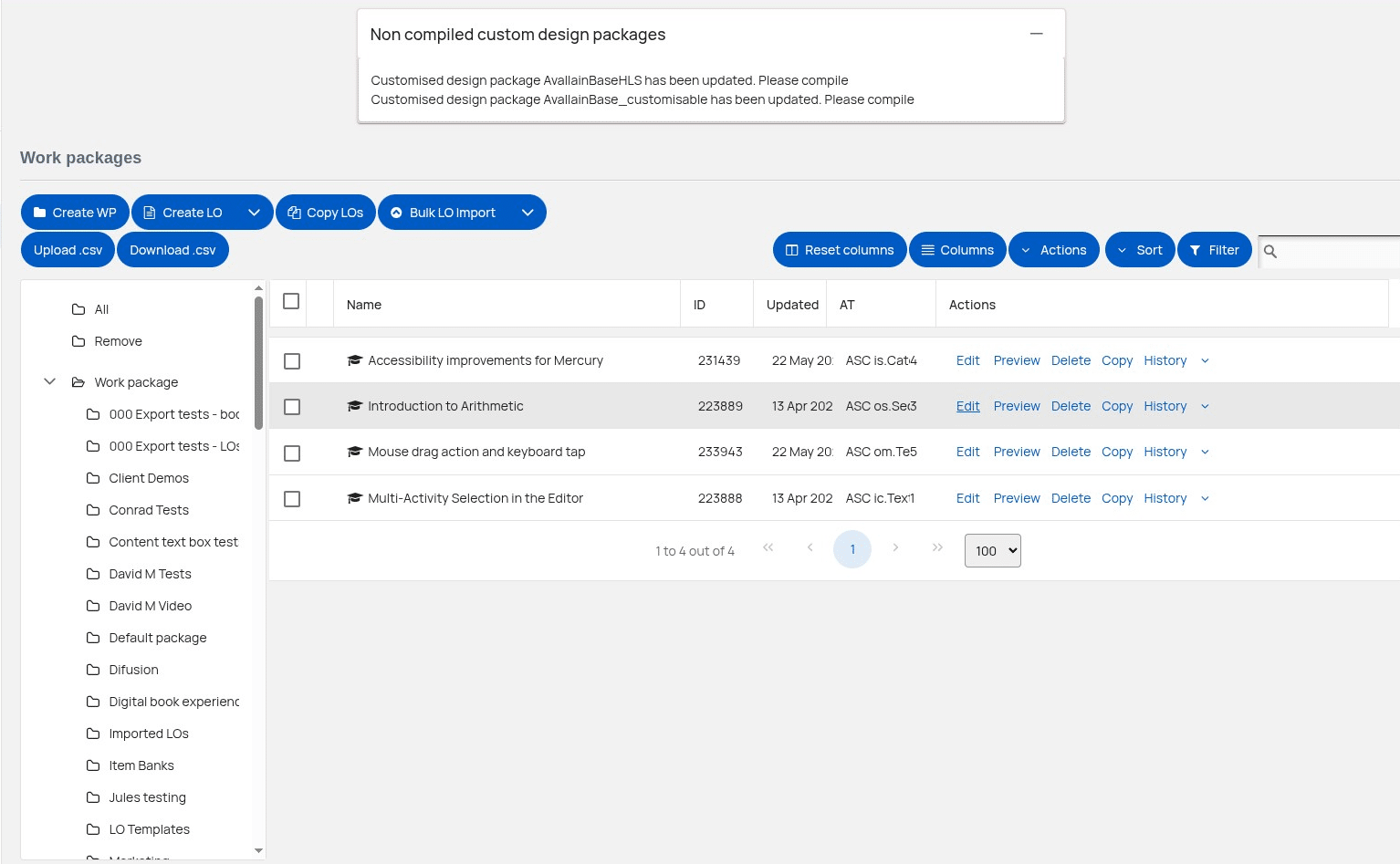This screenshot has width=1400, height=864.
Task: Click Edit for Introduction to Arithmetic
Action: pyautogui.click(x=967, y=406)
